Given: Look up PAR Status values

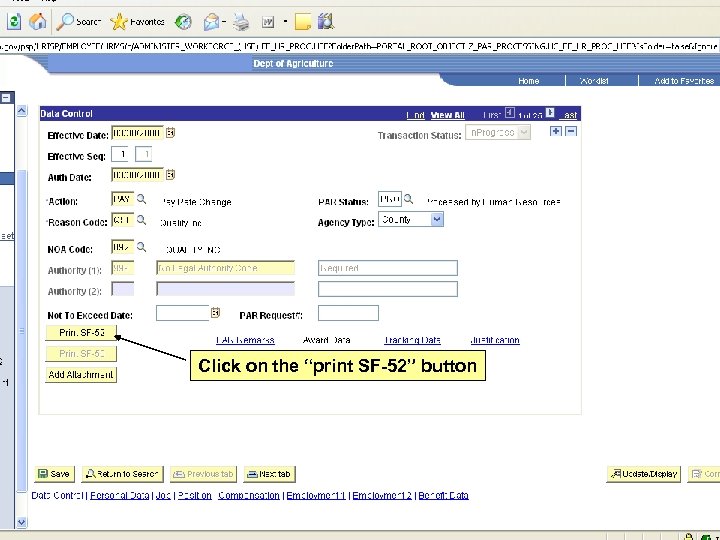Looking at the screenshot, I should pos(408,199).
